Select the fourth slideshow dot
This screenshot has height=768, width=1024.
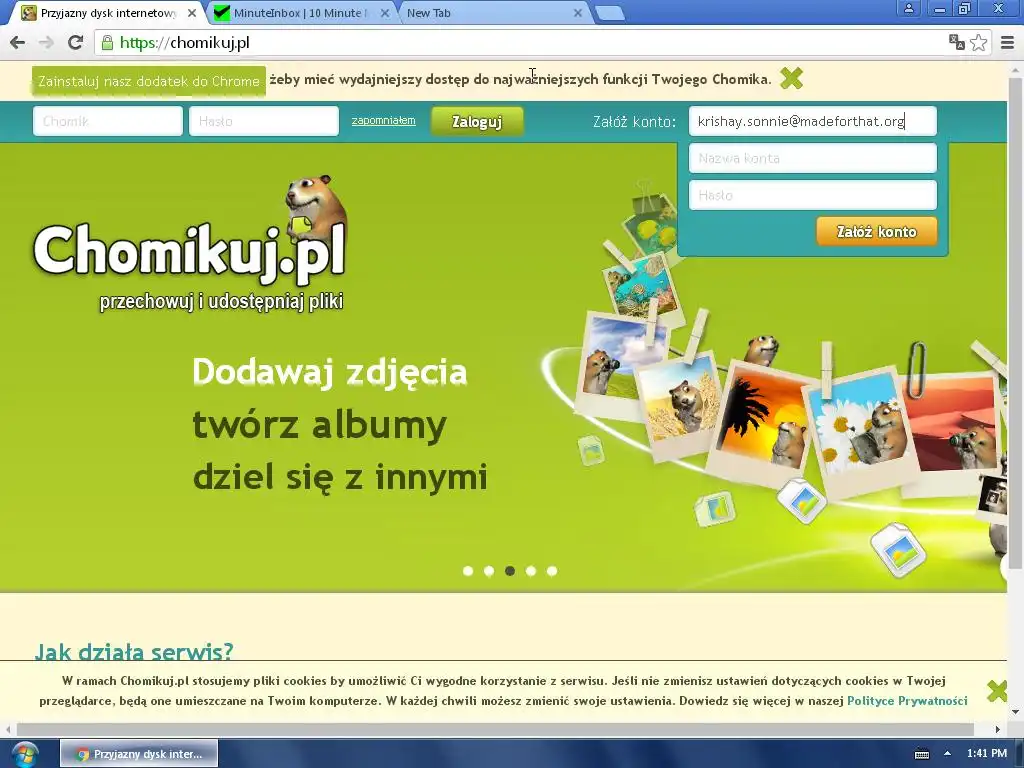(531, 571)
